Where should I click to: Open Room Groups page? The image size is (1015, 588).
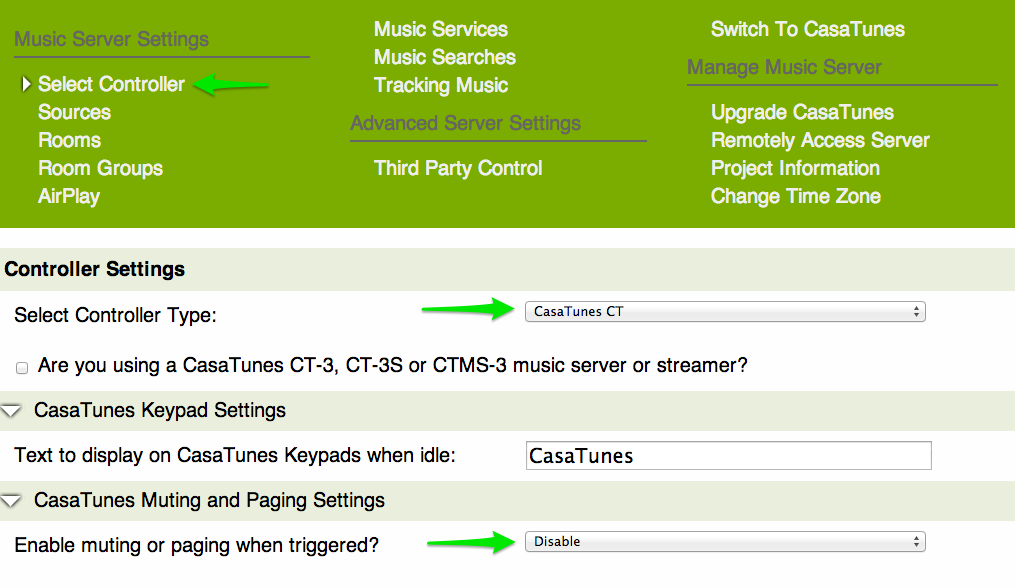[100, 169]
